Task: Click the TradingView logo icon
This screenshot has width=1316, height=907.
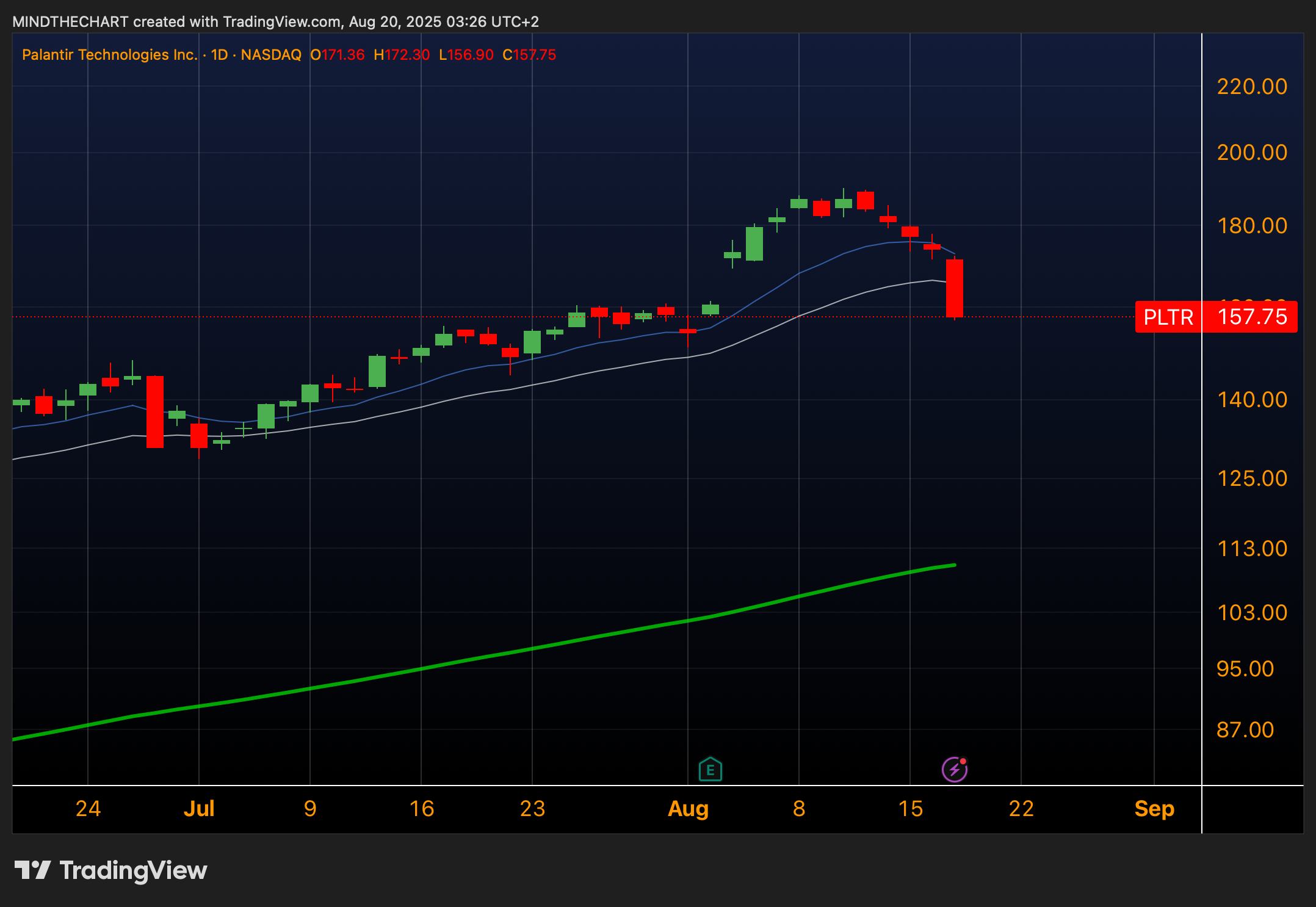Action: (x=32, y=870)
